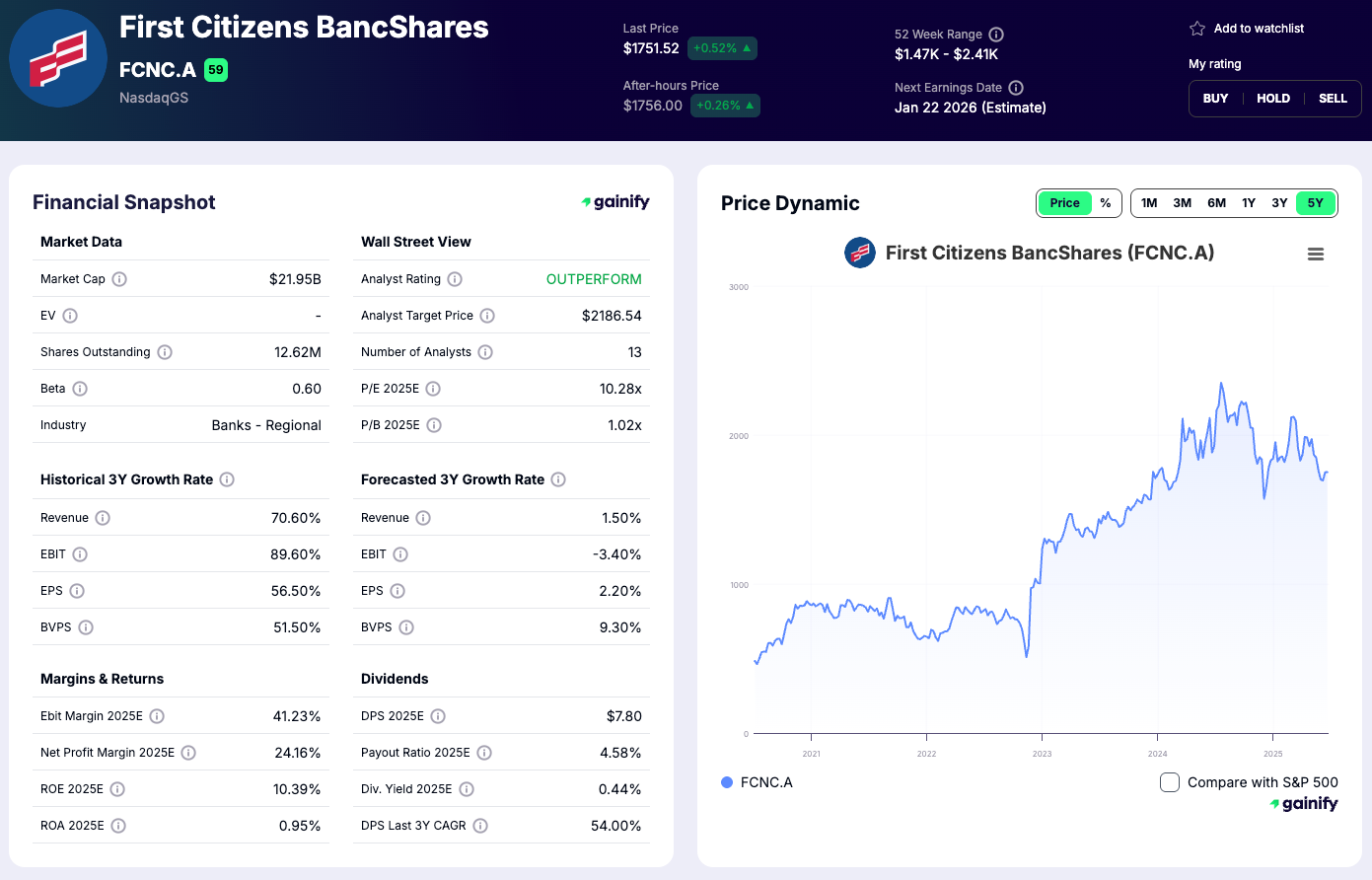Click the Payout Ratio 2025E info icon
1372x880 pixels.
coord(484,753)
